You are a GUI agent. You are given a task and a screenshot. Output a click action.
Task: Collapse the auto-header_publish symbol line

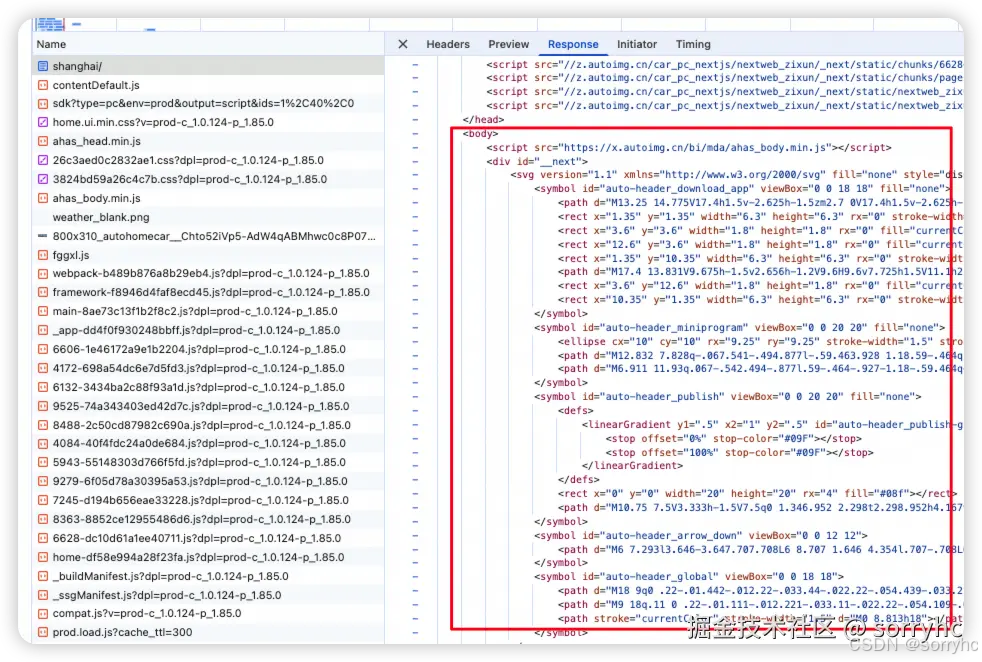[415, 396]
